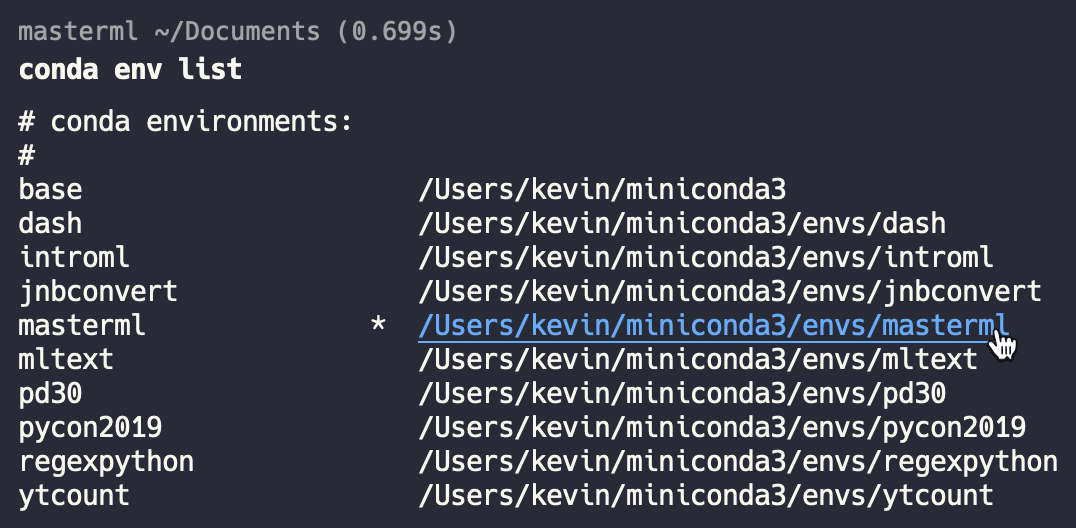The width and height of the screenshot is (1076, 528).
Task: Click the ytcount environment path
Action: click(705, 495)
